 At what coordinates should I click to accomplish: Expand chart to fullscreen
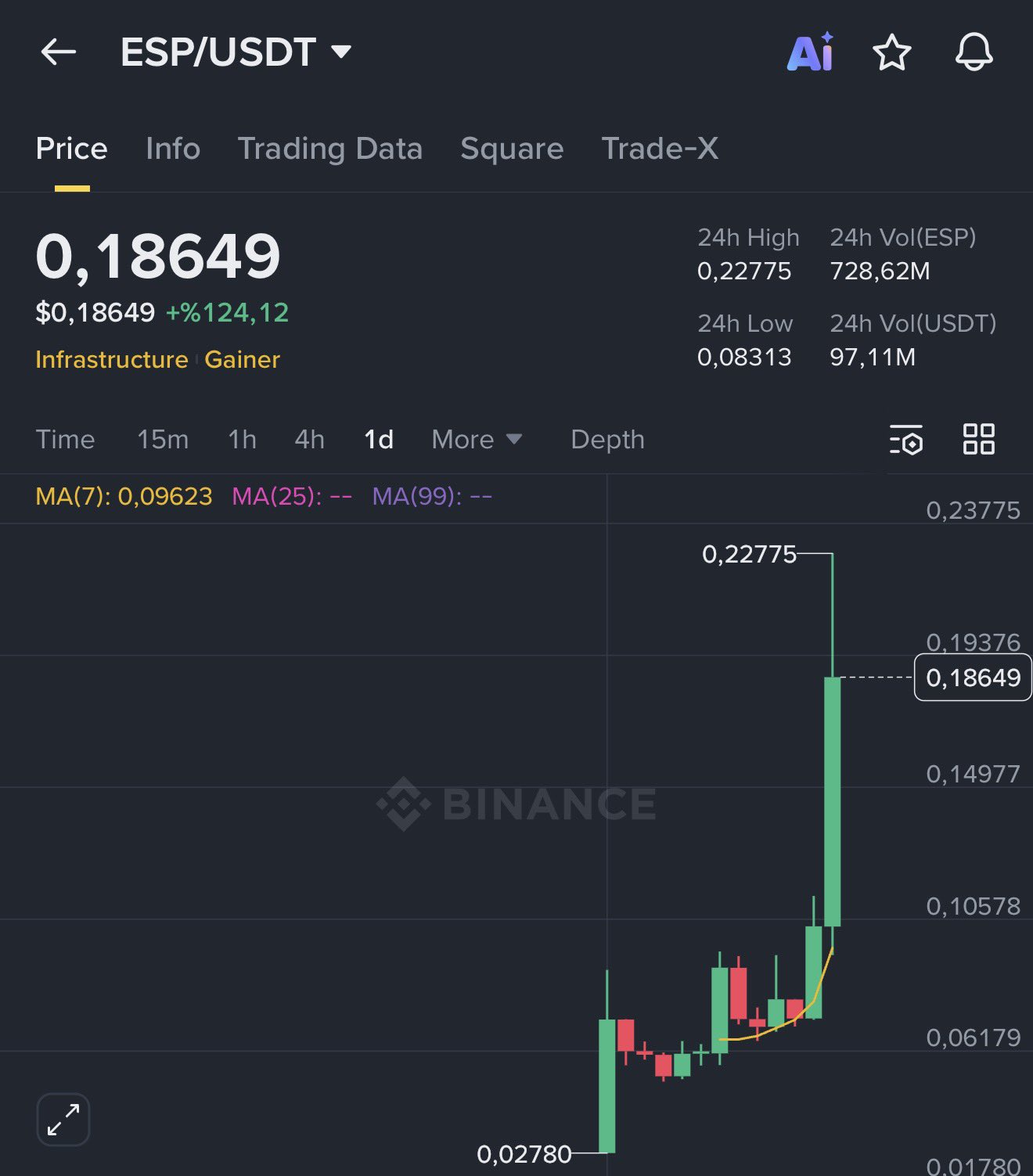[63, 1119]
